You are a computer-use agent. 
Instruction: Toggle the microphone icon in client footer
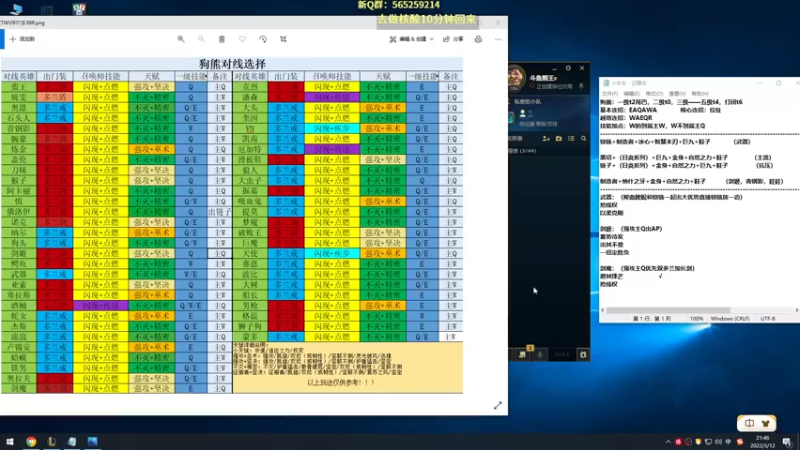(x=540, y=354)
